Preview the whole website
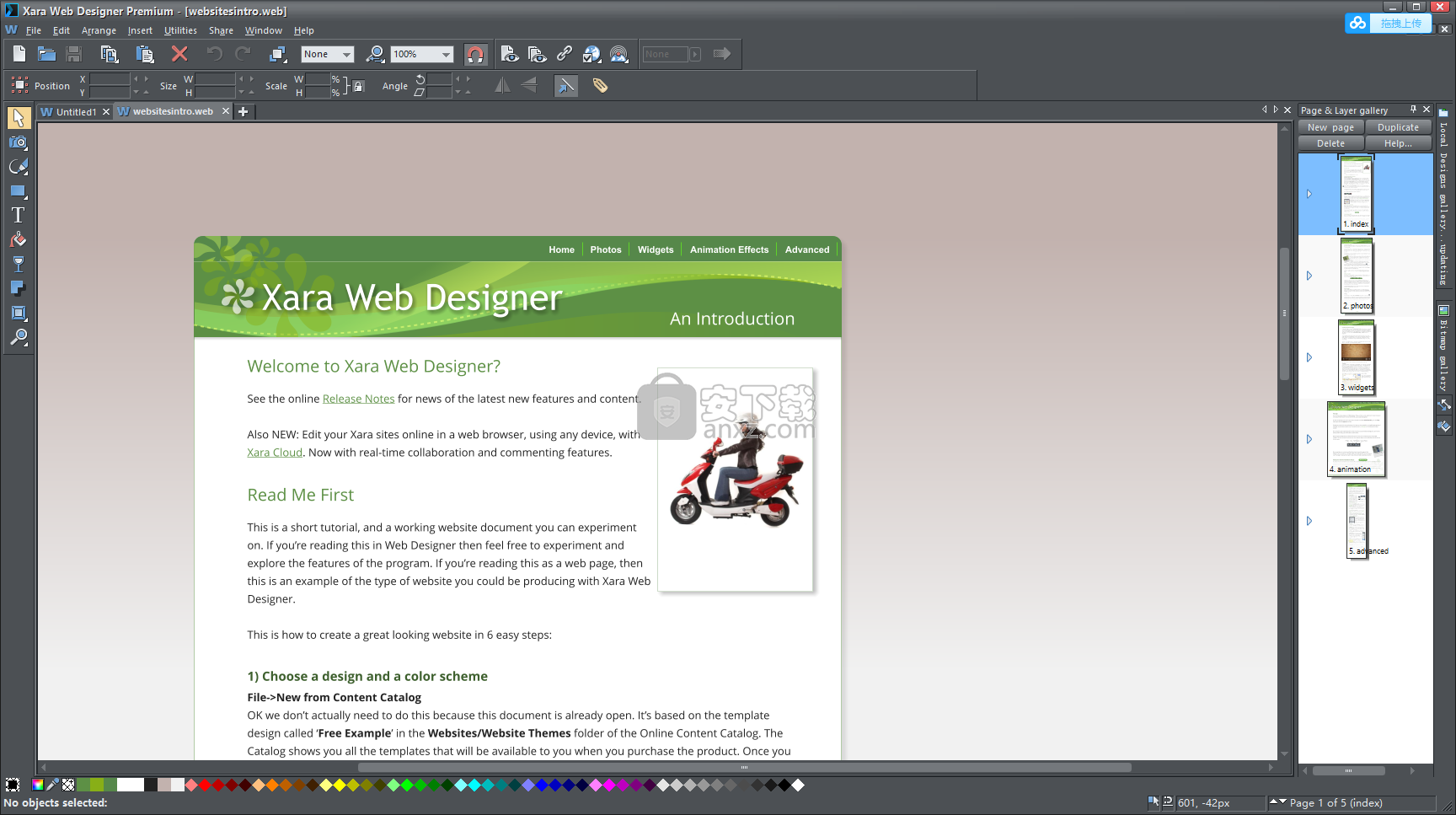The width and height of the screenshot is (1456, 815). 537,54
